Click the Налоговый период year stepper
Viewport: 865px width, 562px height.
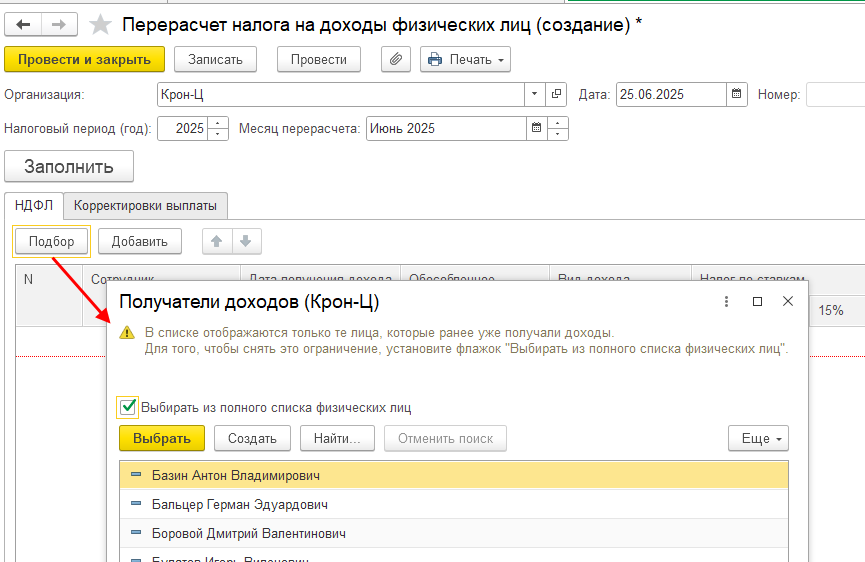(x=218, y=129)
